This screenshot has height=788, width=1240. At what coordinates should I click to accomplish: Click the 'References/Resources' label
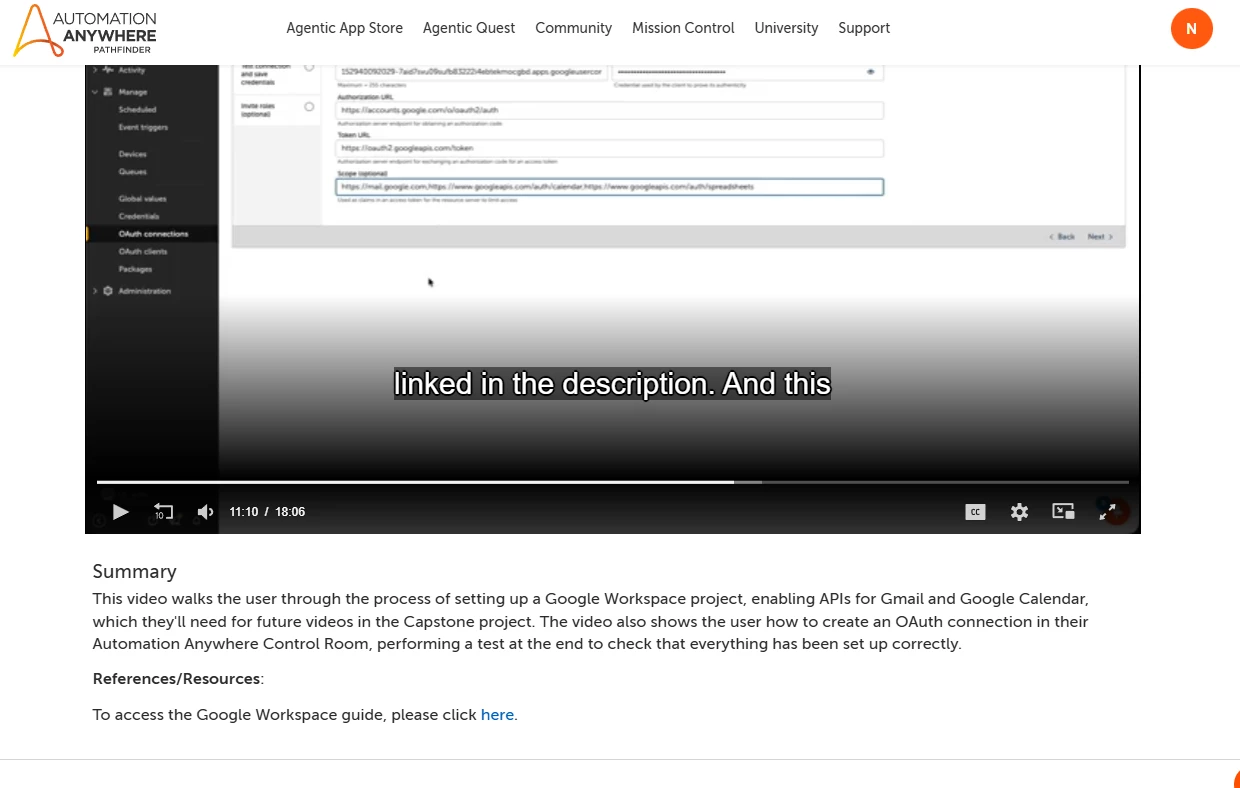(176, 679)
